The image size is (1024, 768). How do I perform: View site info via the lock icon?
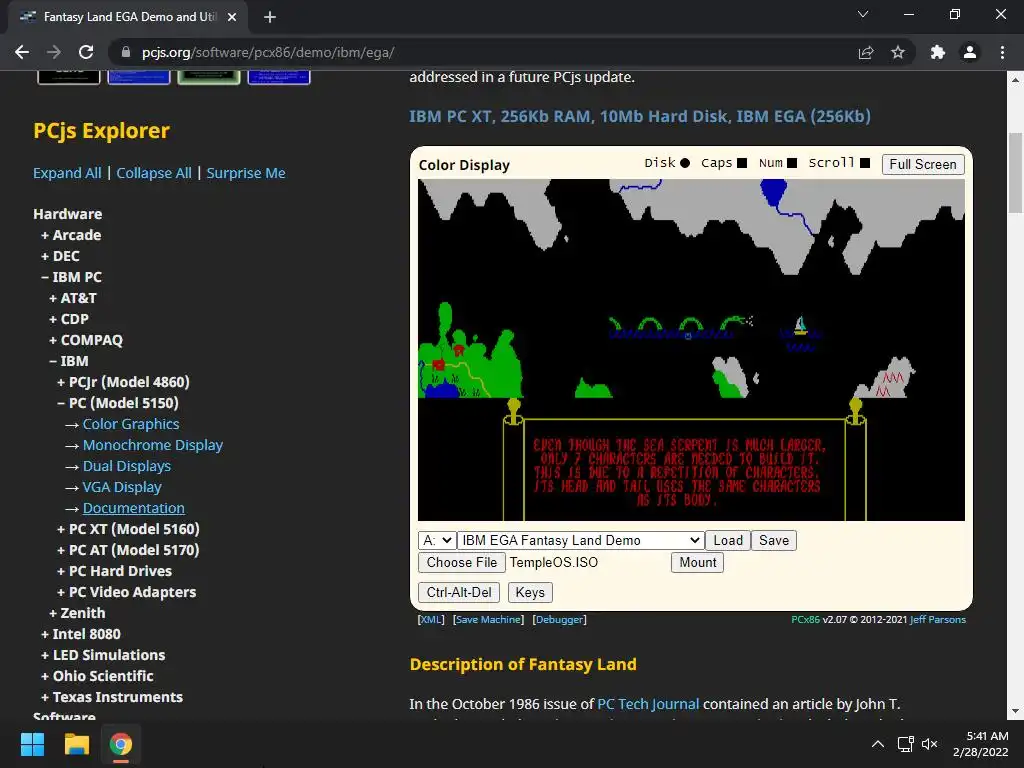click(x=126, y=52)
